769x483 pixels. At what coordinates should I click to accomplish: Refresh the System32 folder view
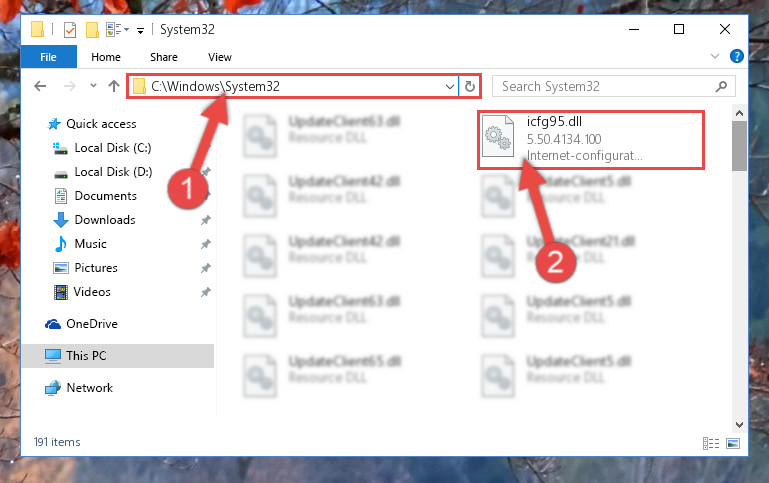point(469,87)
